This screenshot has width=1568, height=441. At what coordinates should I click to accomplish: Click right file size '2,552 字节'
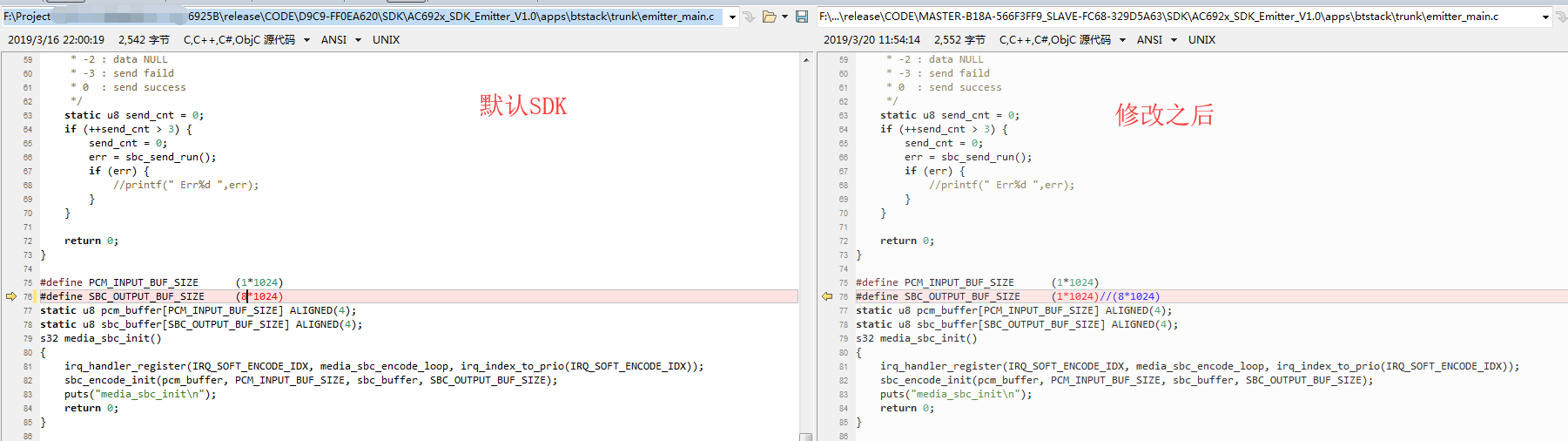click(x=959, y=40)
